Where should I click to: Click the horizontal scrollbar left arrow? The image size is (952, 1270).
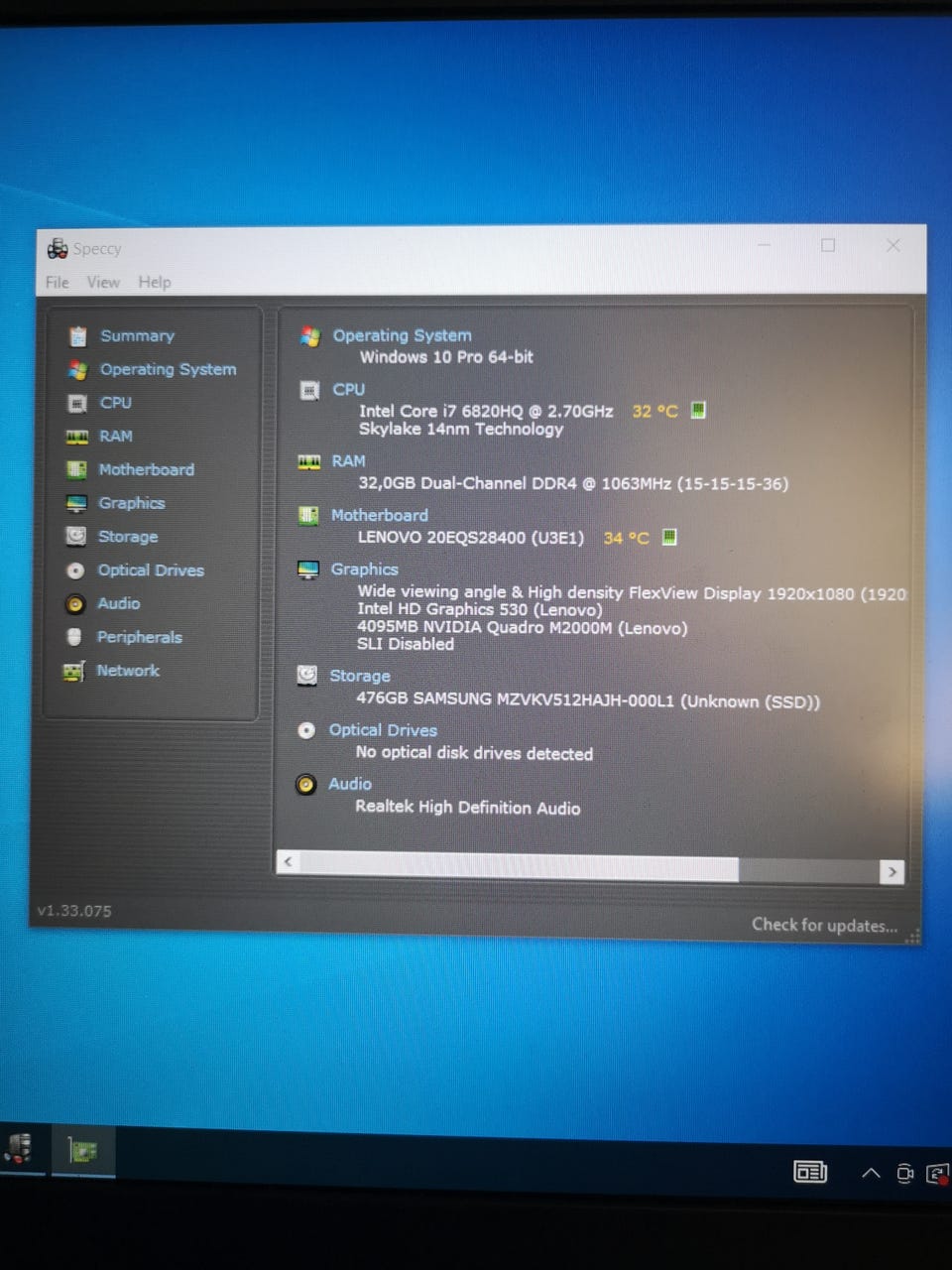[x=288, y=861]
